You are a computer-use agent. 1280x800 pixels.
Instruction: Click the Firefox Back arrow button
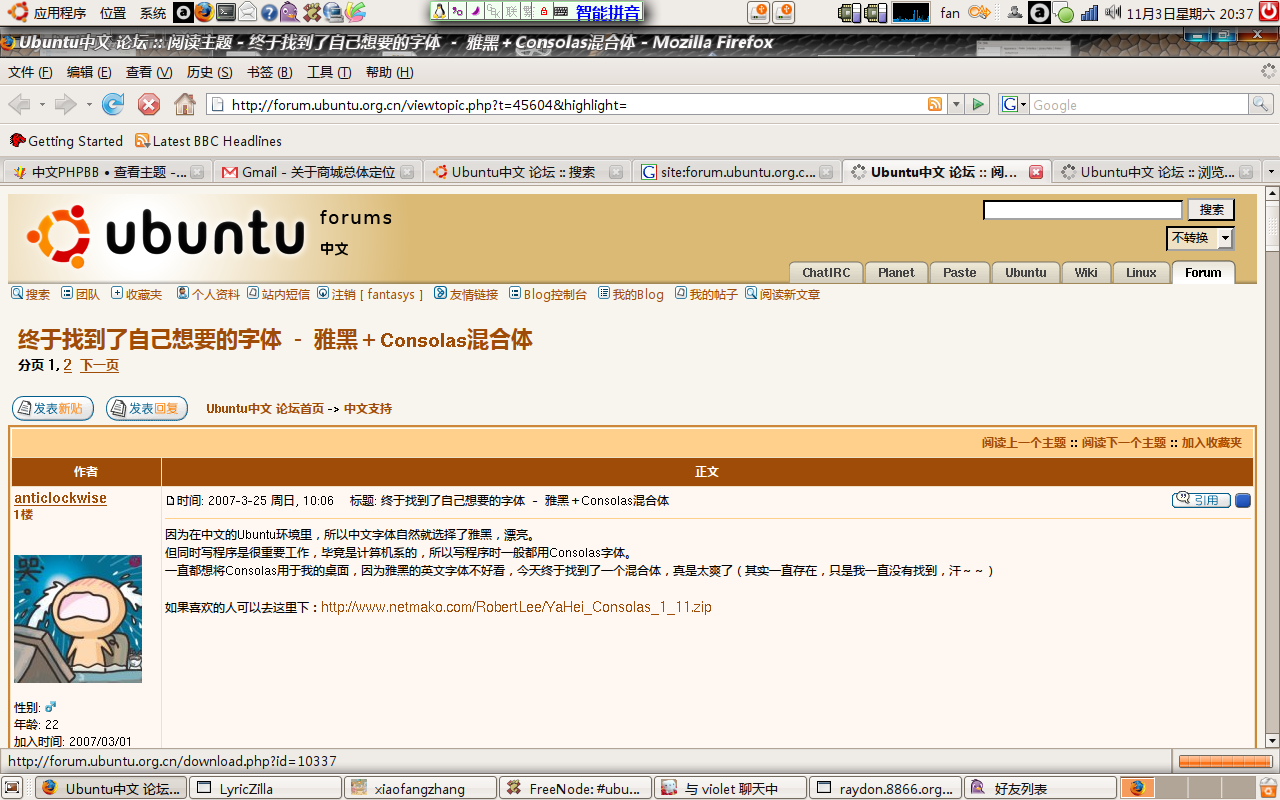(19, 104)
